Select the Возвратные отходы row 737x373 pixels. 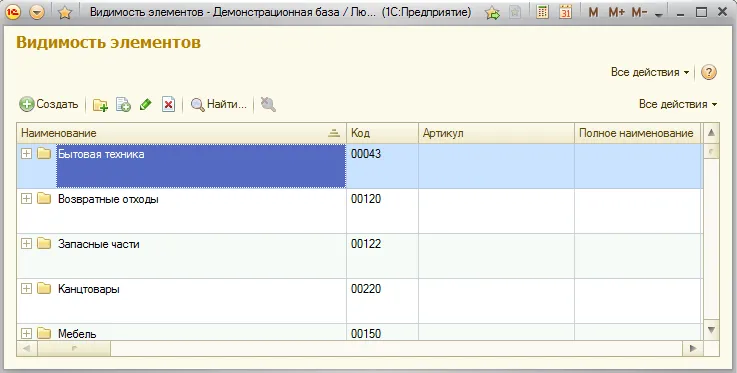point(360,211)
